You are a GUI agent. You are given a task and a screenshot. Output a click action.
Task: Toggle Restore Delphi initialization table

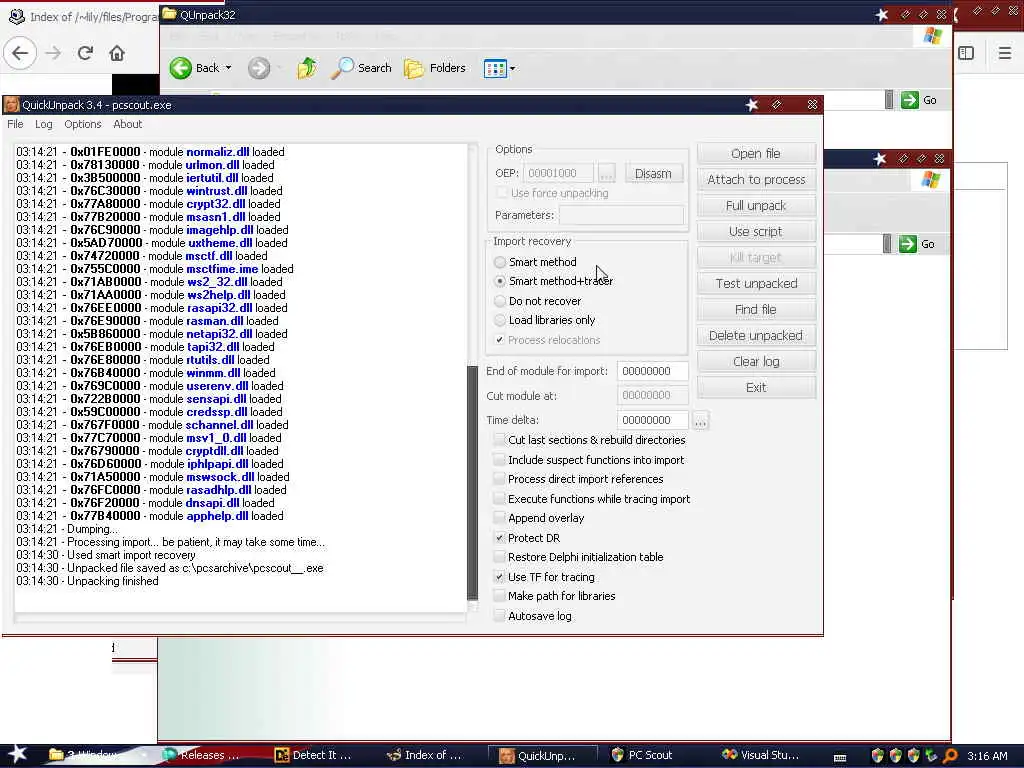pyautogui.click(x=500, y=557)
